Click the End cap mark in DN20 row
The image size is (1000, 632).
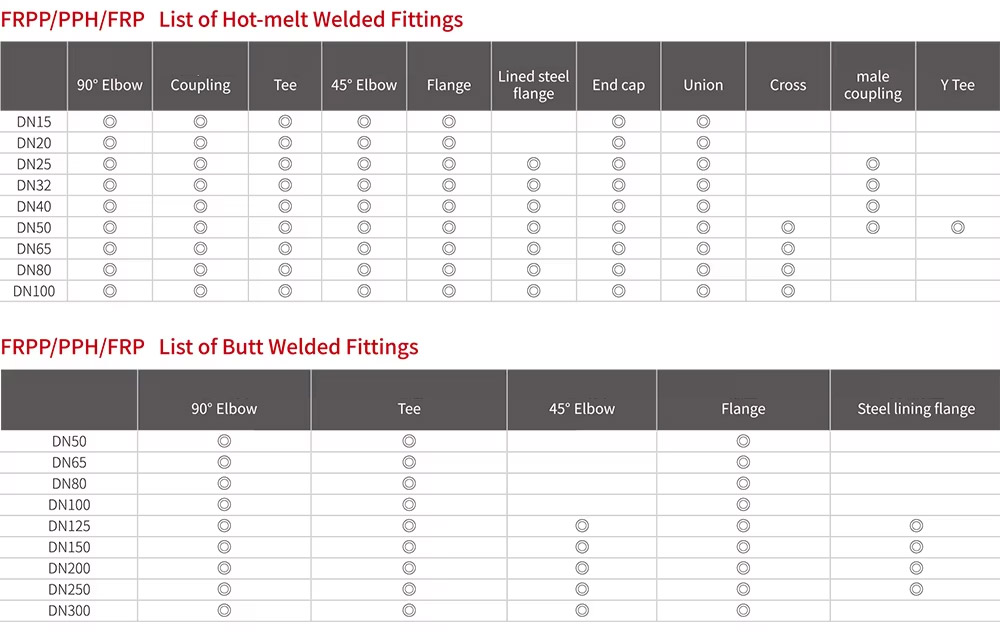(618, 143)
